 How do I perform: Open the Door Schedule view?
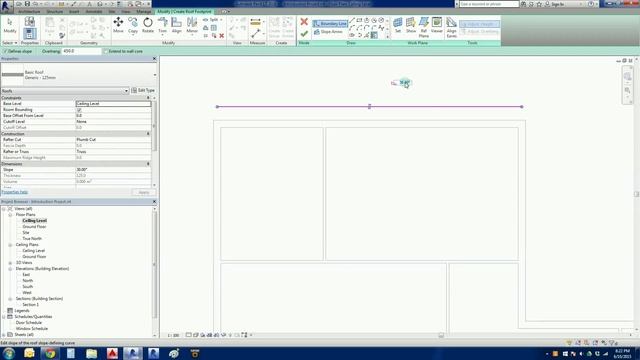[29, 322]
